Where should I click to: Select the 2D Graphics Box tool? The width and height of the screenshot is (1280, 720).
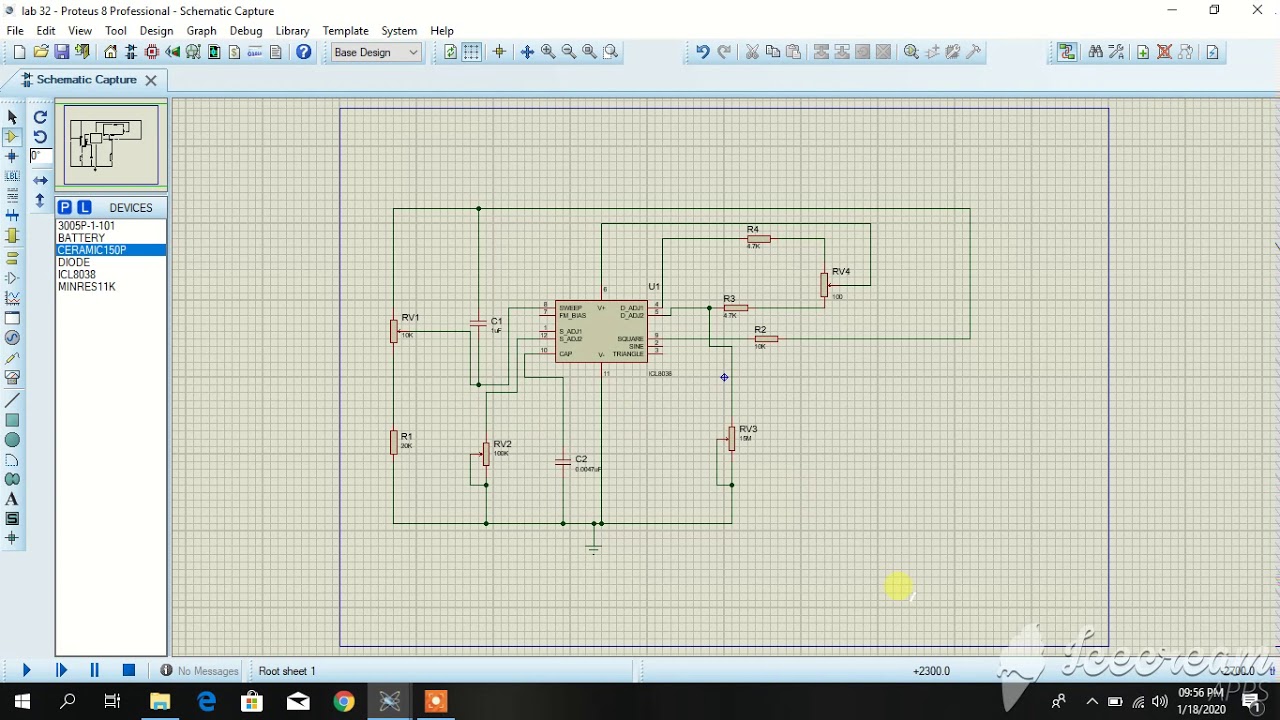click(x=12, y=420)
